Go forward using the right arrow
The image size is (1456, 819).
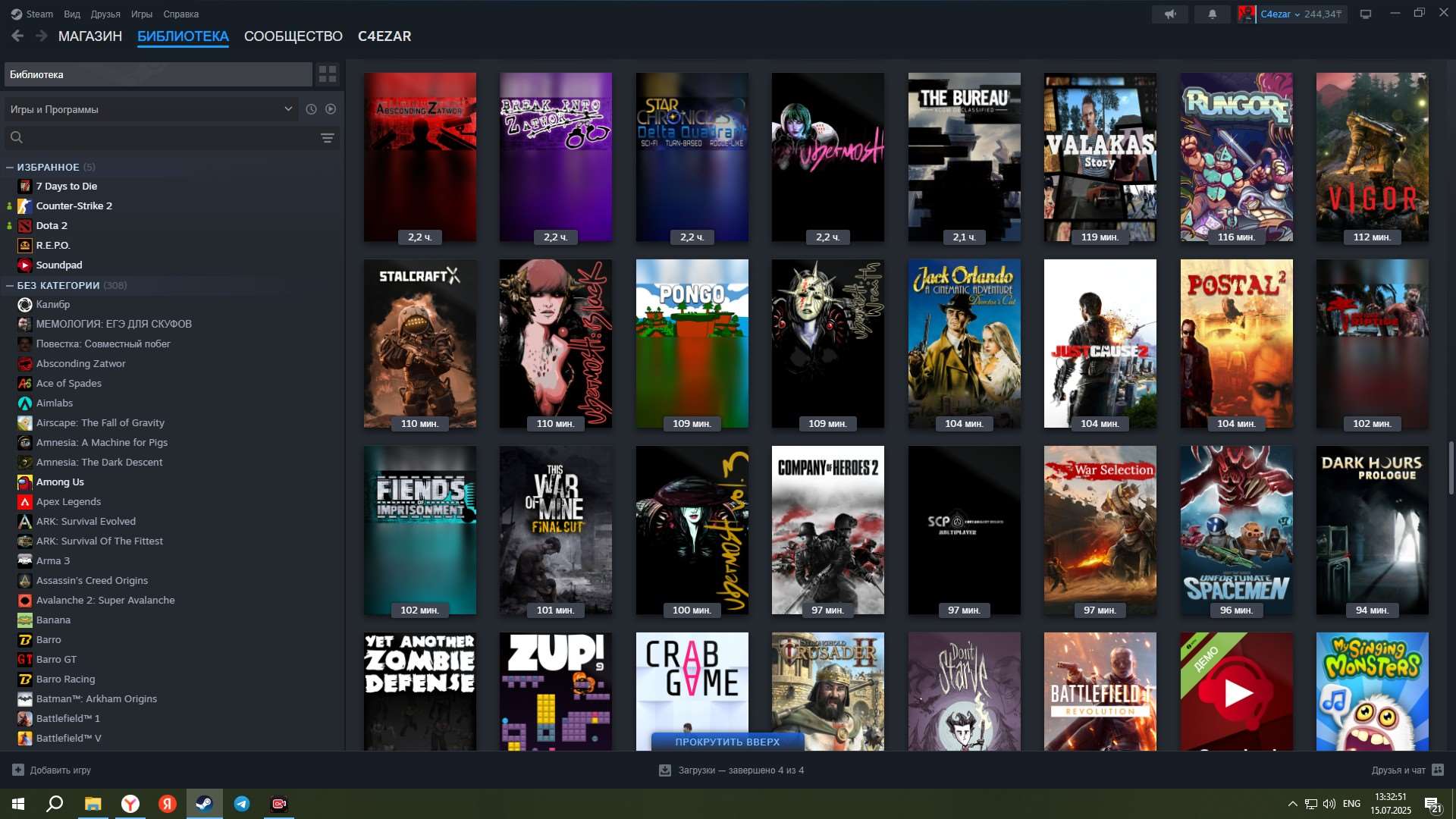(42, 36)
